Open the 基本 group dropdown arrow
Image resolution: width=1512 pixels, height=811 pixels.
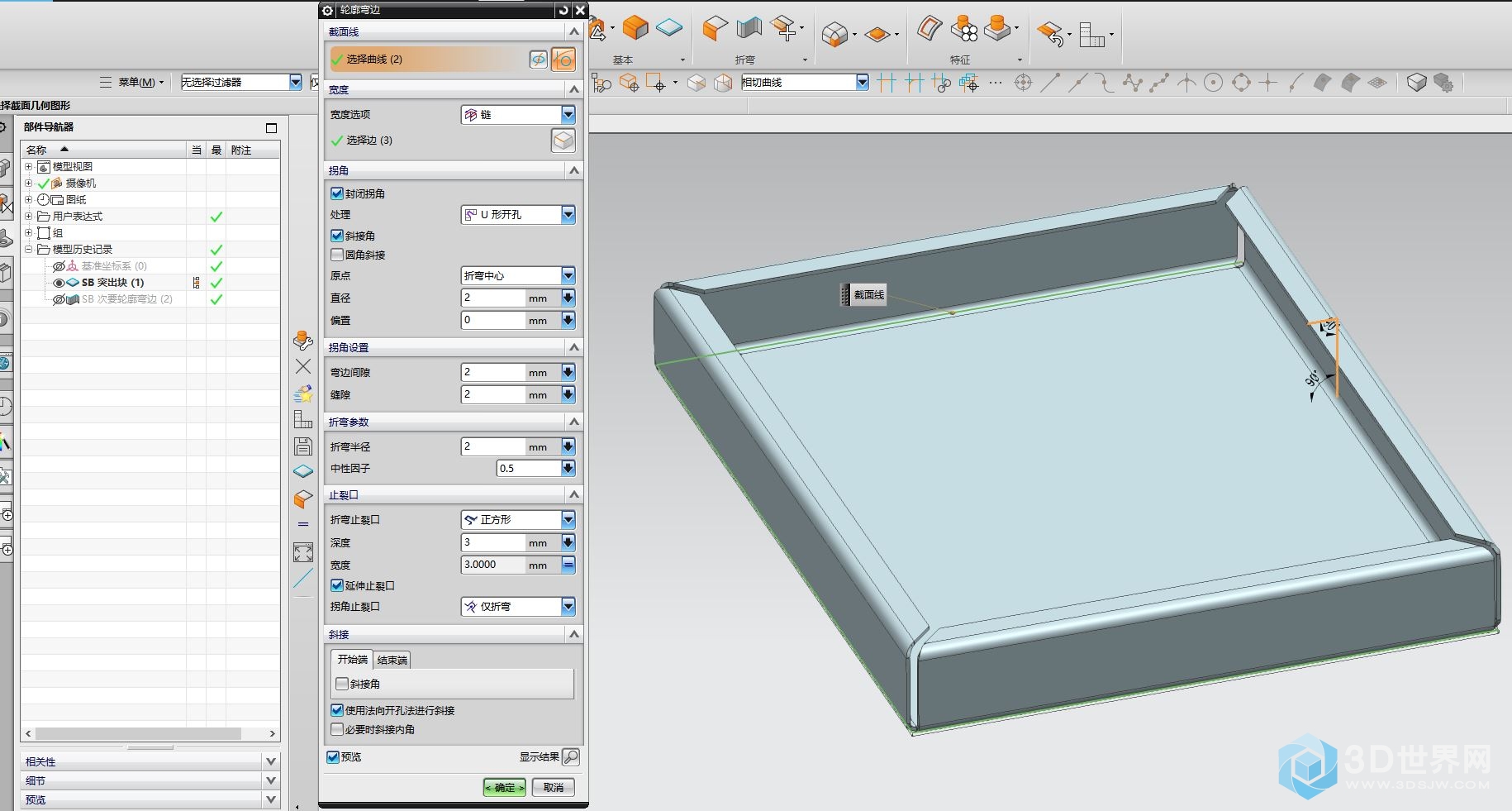[x=682, y=60]
